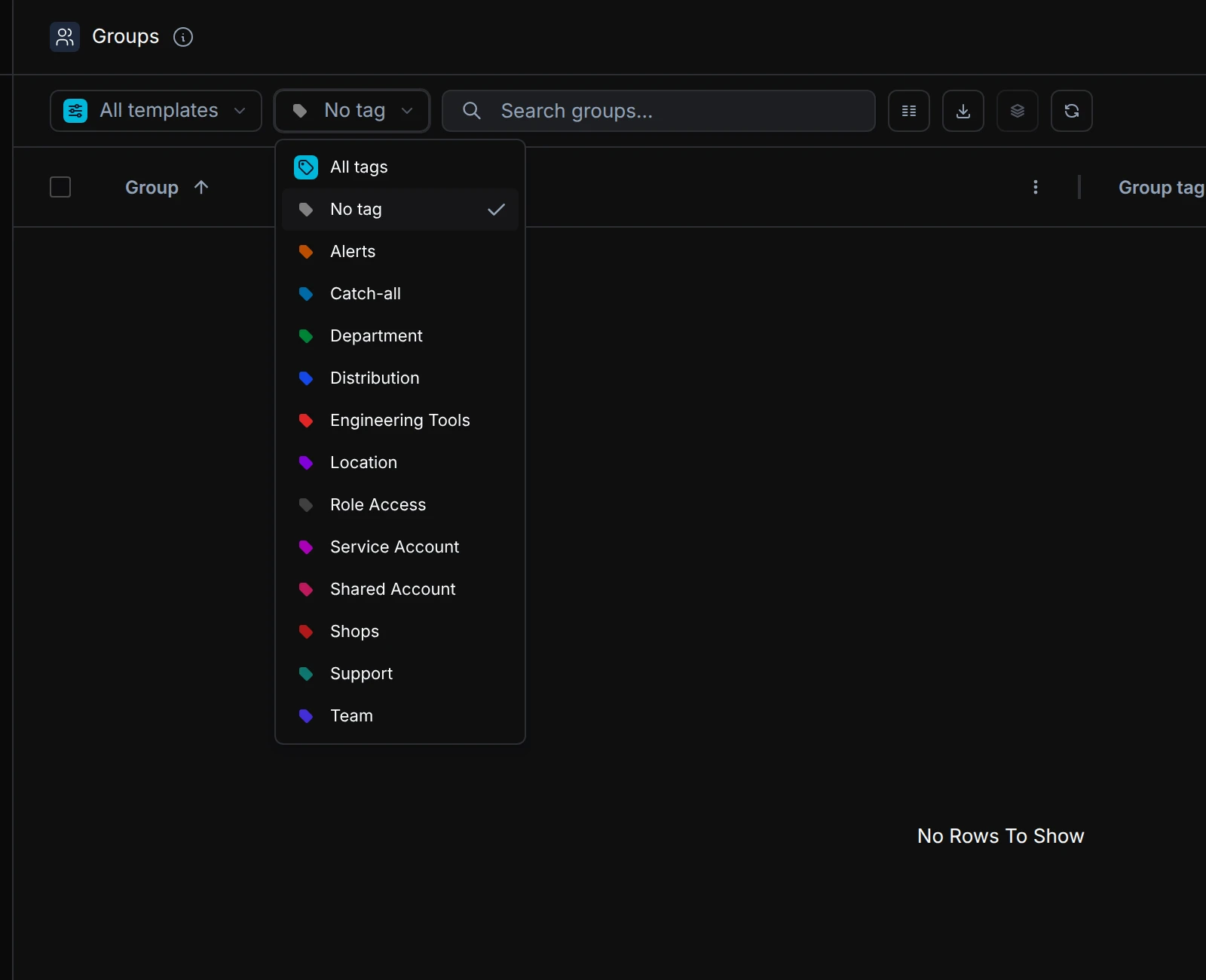Open Group column three-dot menu

(x=1036, y=187)
